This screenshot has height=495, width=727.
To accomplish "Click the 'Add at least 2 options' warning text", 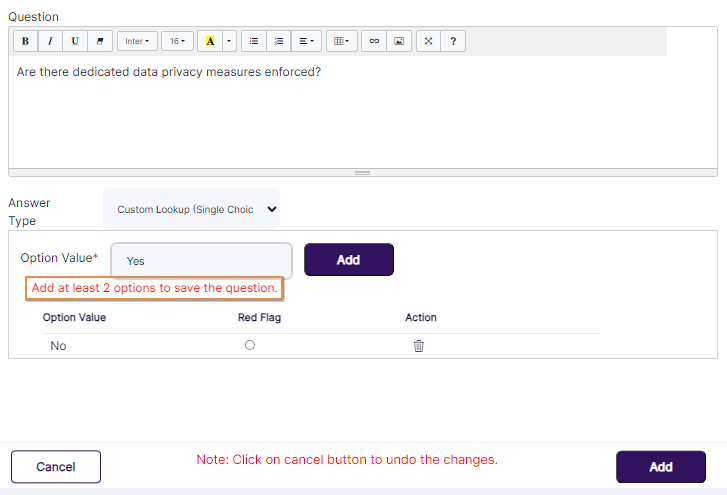I will (x=154, y=288).
